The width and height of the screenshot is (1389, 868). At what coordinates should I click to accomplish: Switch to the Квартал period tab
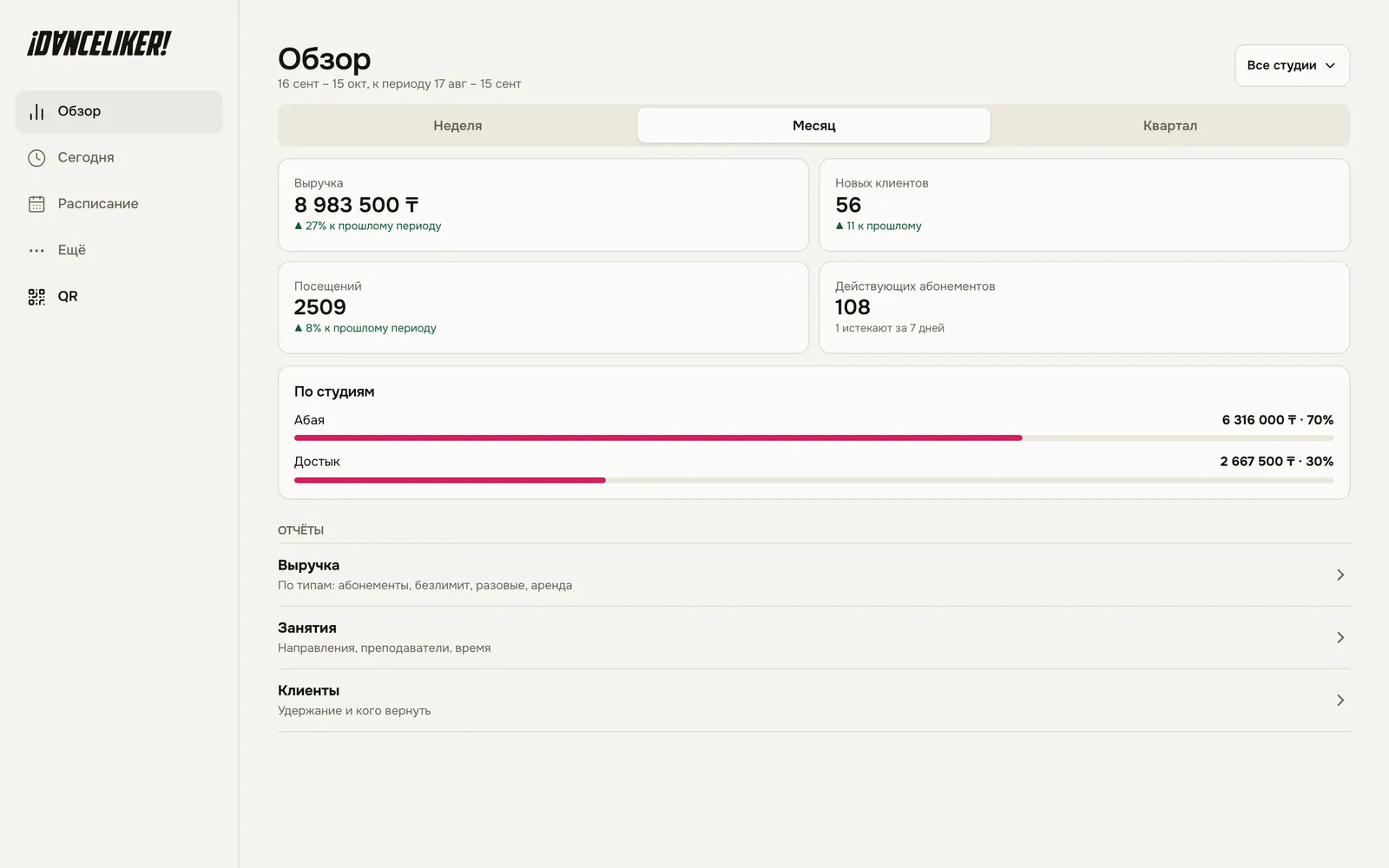[1169, 125]
